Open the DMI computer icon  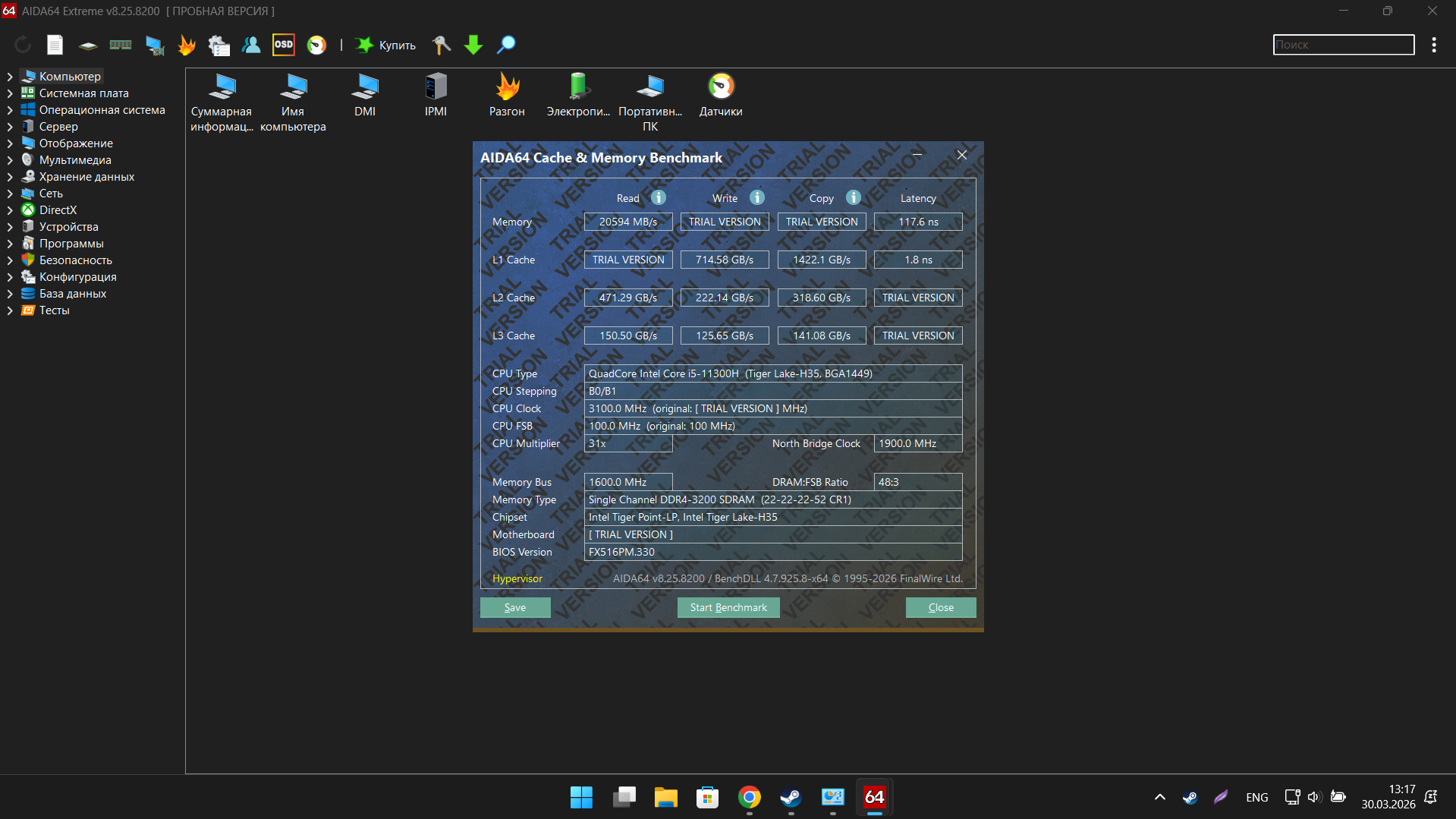tap(365, 95)
